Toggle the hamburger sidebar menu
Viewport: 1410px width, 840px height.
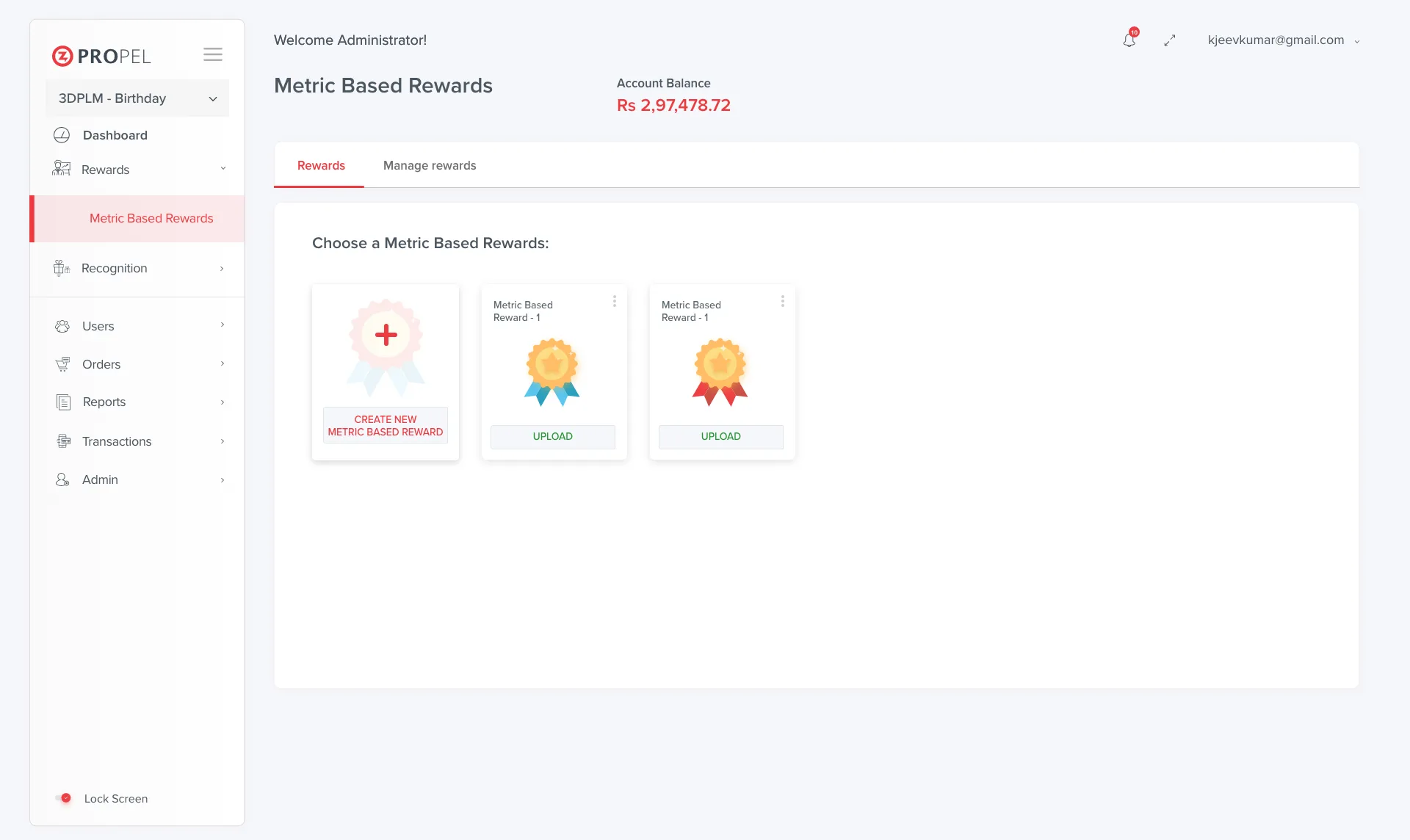[213, 54]
